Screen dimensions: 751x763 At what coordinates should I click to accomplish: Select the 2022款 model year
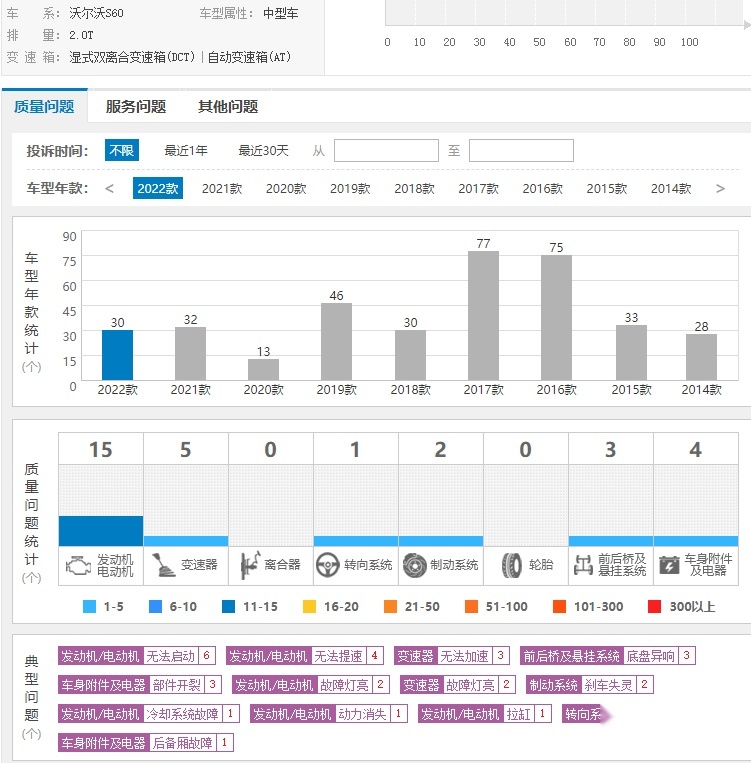[x=158, y=188]
